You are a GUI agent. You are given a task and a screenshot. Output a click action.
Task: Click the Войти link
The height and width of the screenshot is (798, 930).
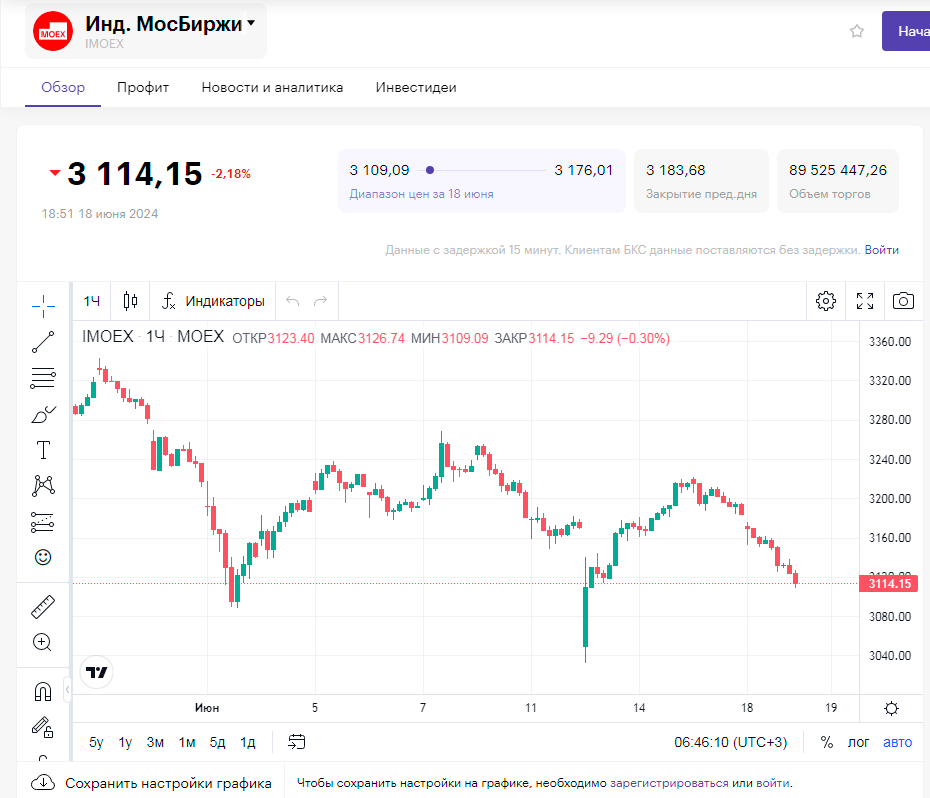point(881,250)
